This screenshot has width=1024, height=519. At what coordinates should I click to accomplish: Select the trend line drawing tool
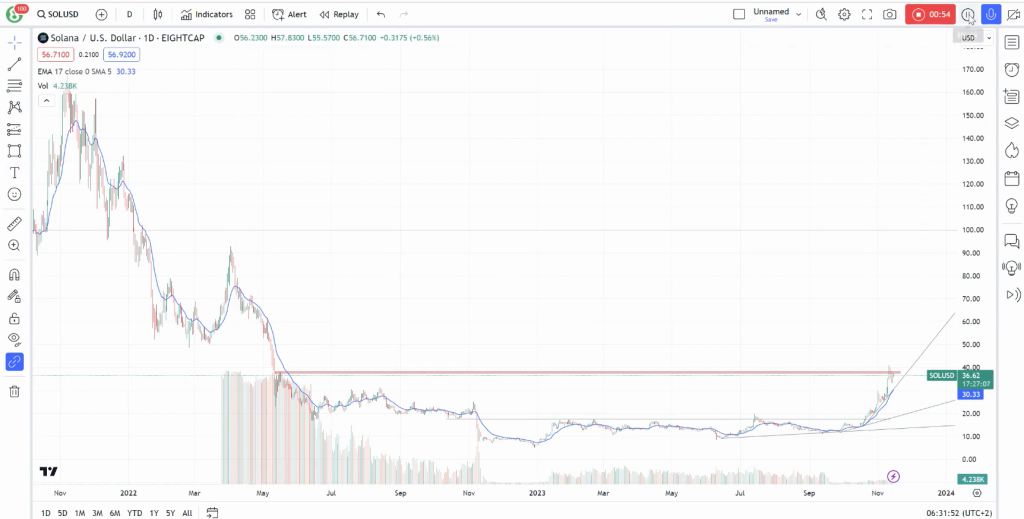click(x=14, y=64)
